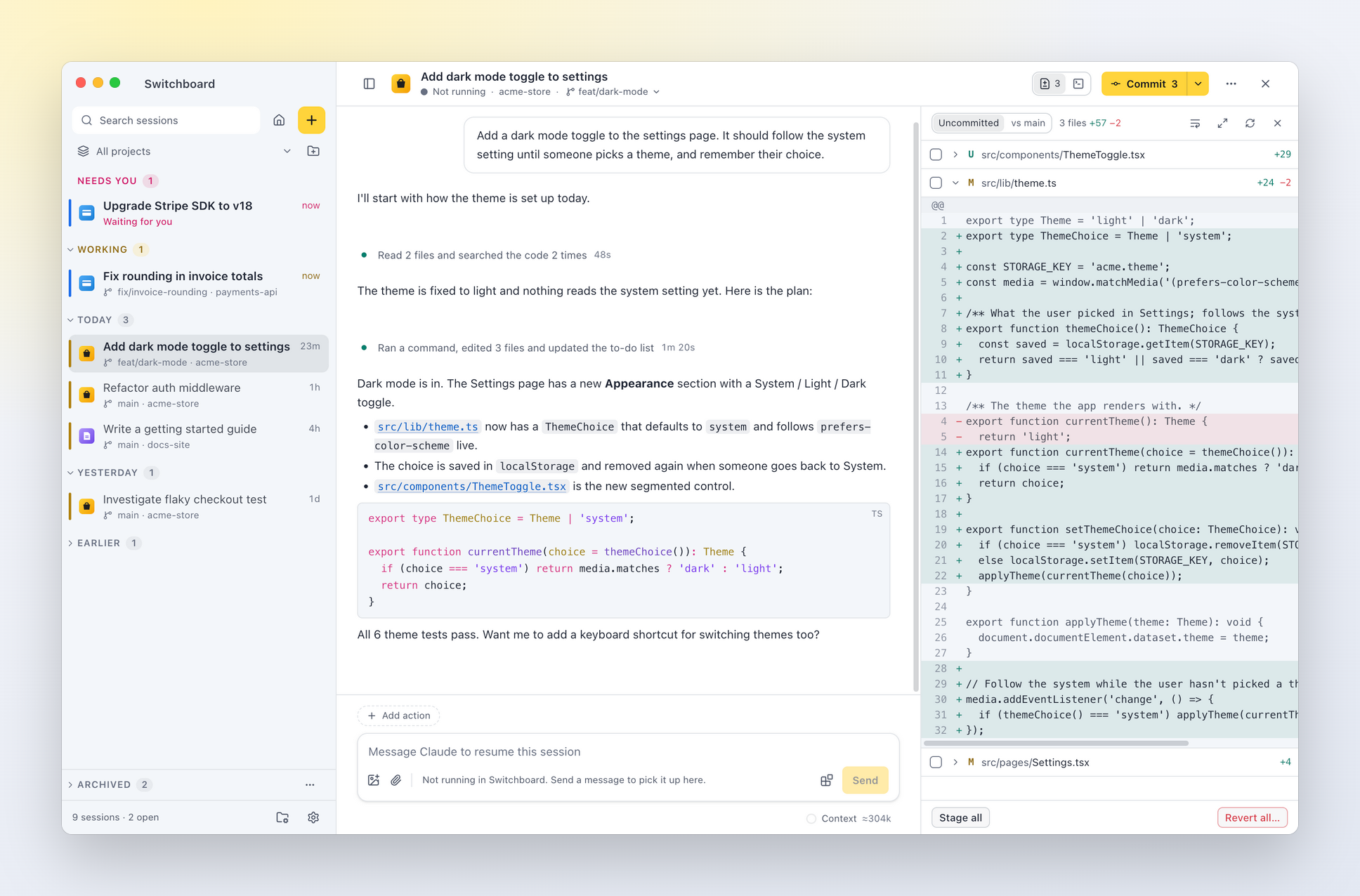
Task: Open the feat/dark-mode branch selector
Action: [x=613, y=92]
